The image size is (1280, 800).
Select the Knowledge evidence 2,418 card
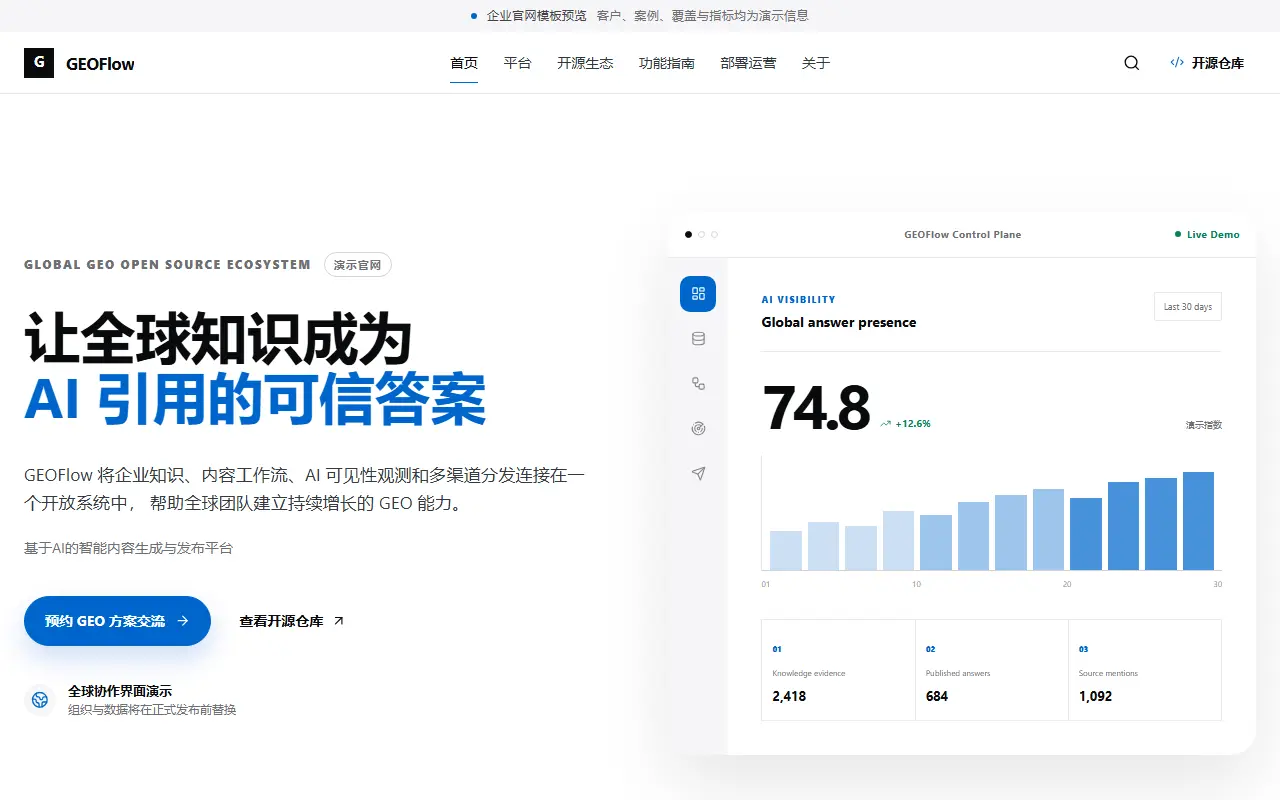tap(838, 670)
